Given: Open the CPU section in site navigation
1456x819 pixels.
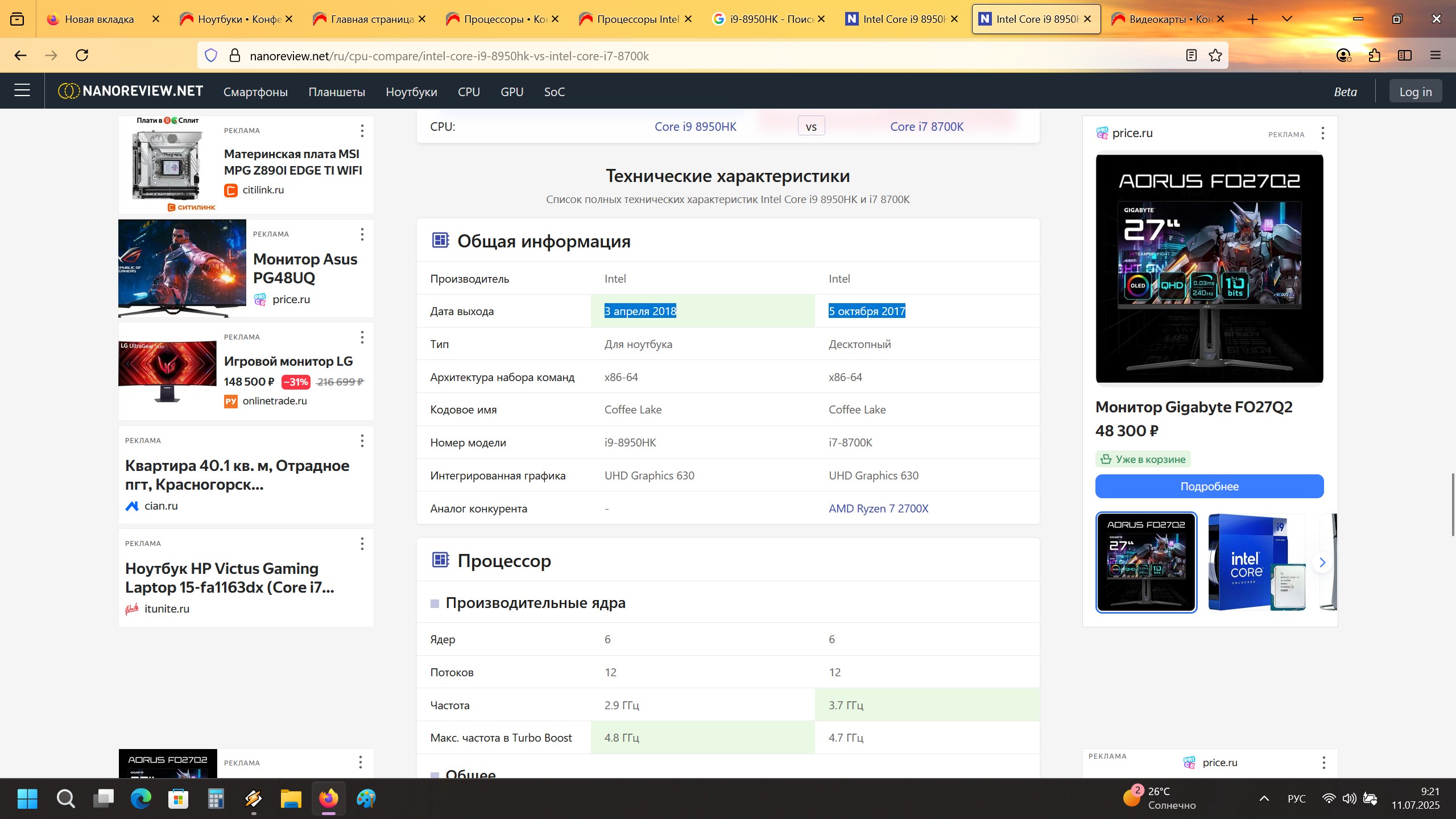Looking at the screenshot, I should coord(469,92).
